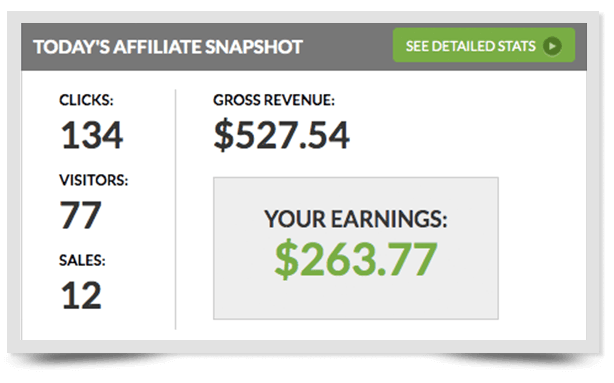Click the Sales label

point(82,260)
